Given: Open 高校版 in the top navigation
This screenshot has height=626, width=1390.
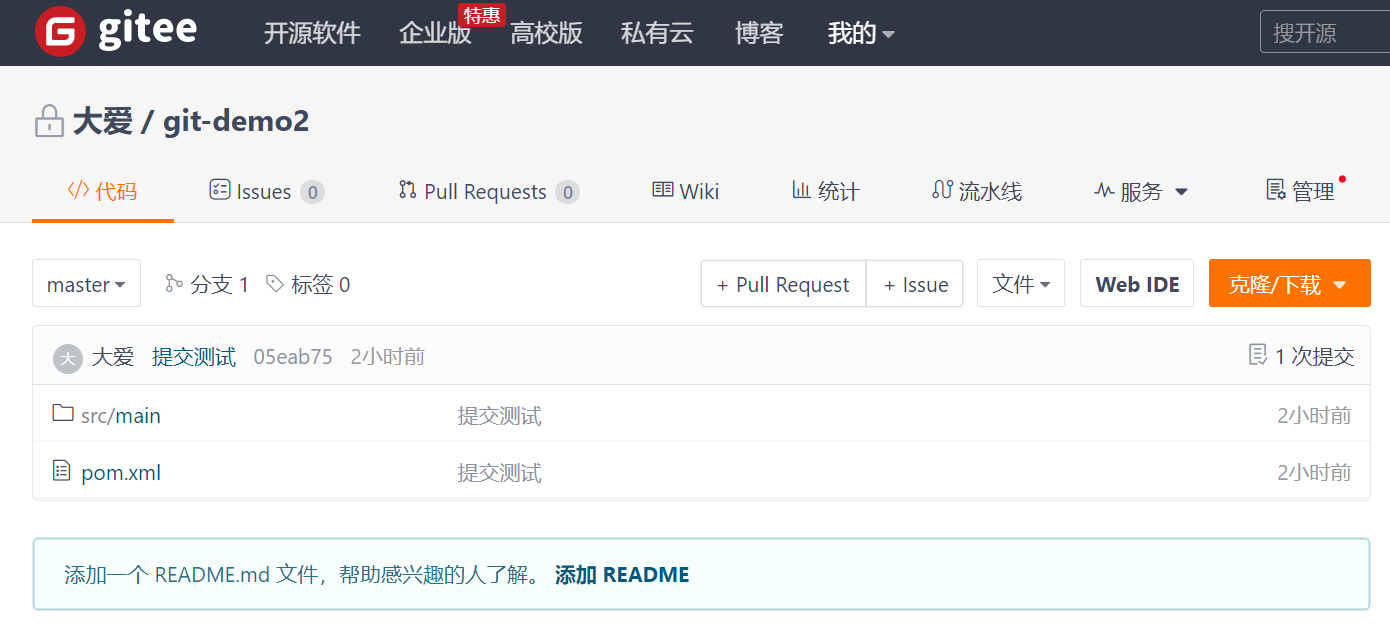Looking at the screenshot, I should pyautogui.click(x=546, y=33).
